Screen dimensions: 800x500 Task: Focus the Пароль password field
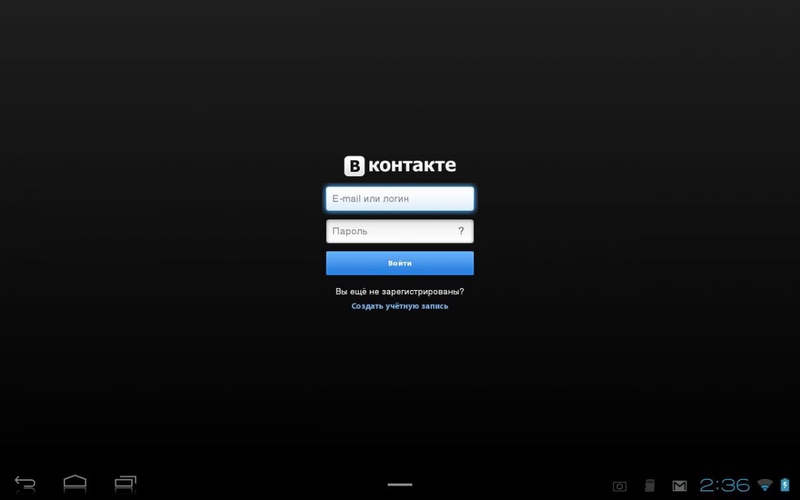[x=390, y=231]
